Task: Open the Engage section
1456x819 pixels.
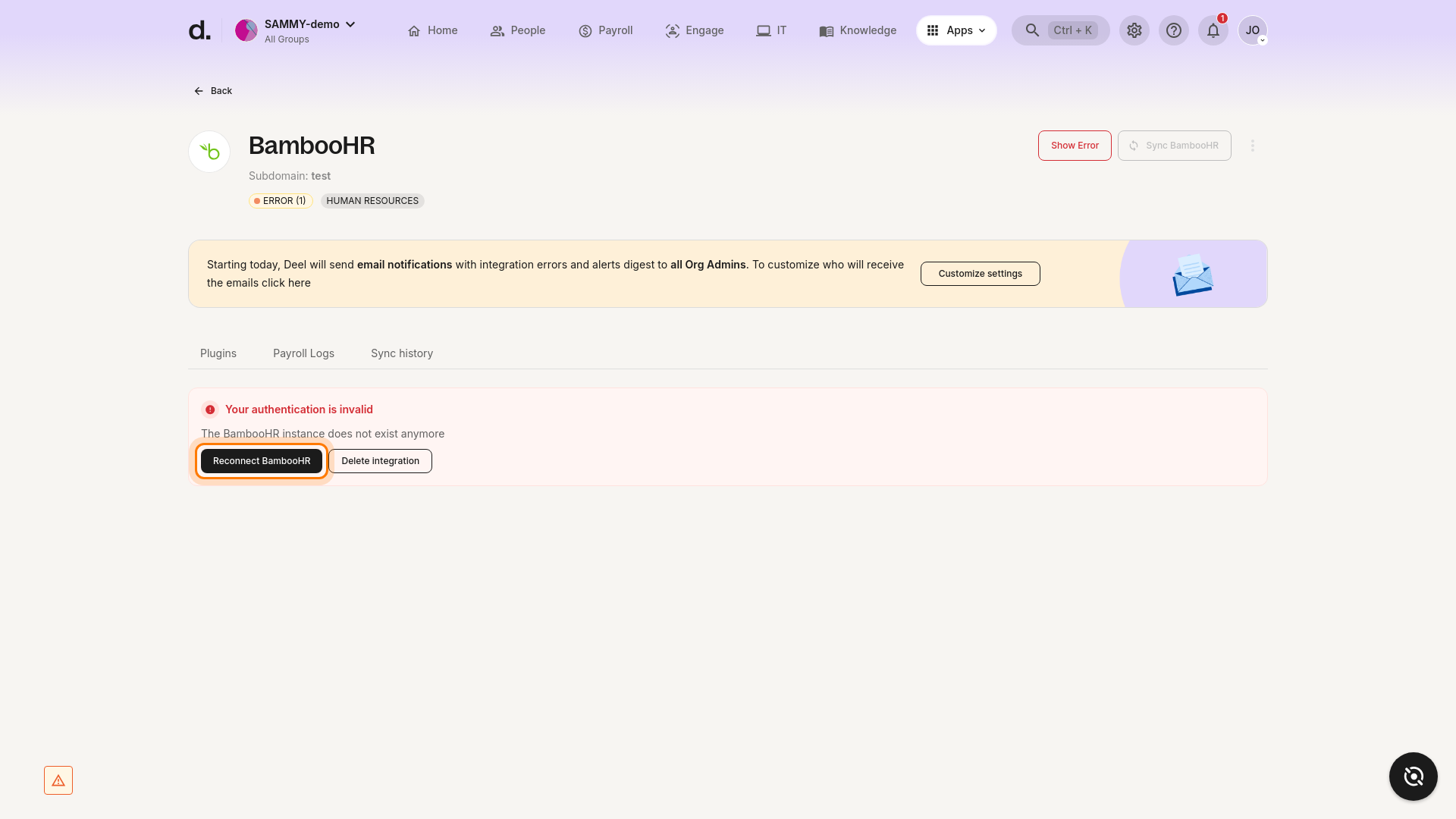Action: click(695, 30)
